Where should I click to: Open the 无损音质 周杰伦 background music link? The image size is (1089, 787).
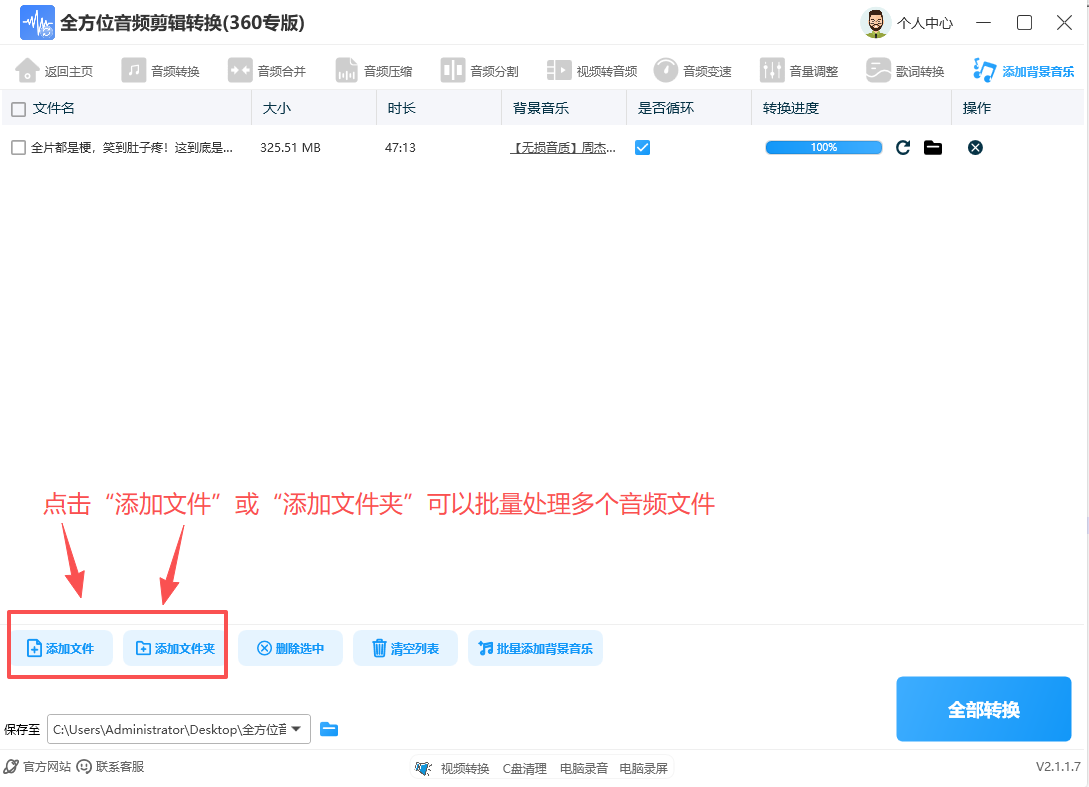560,146
